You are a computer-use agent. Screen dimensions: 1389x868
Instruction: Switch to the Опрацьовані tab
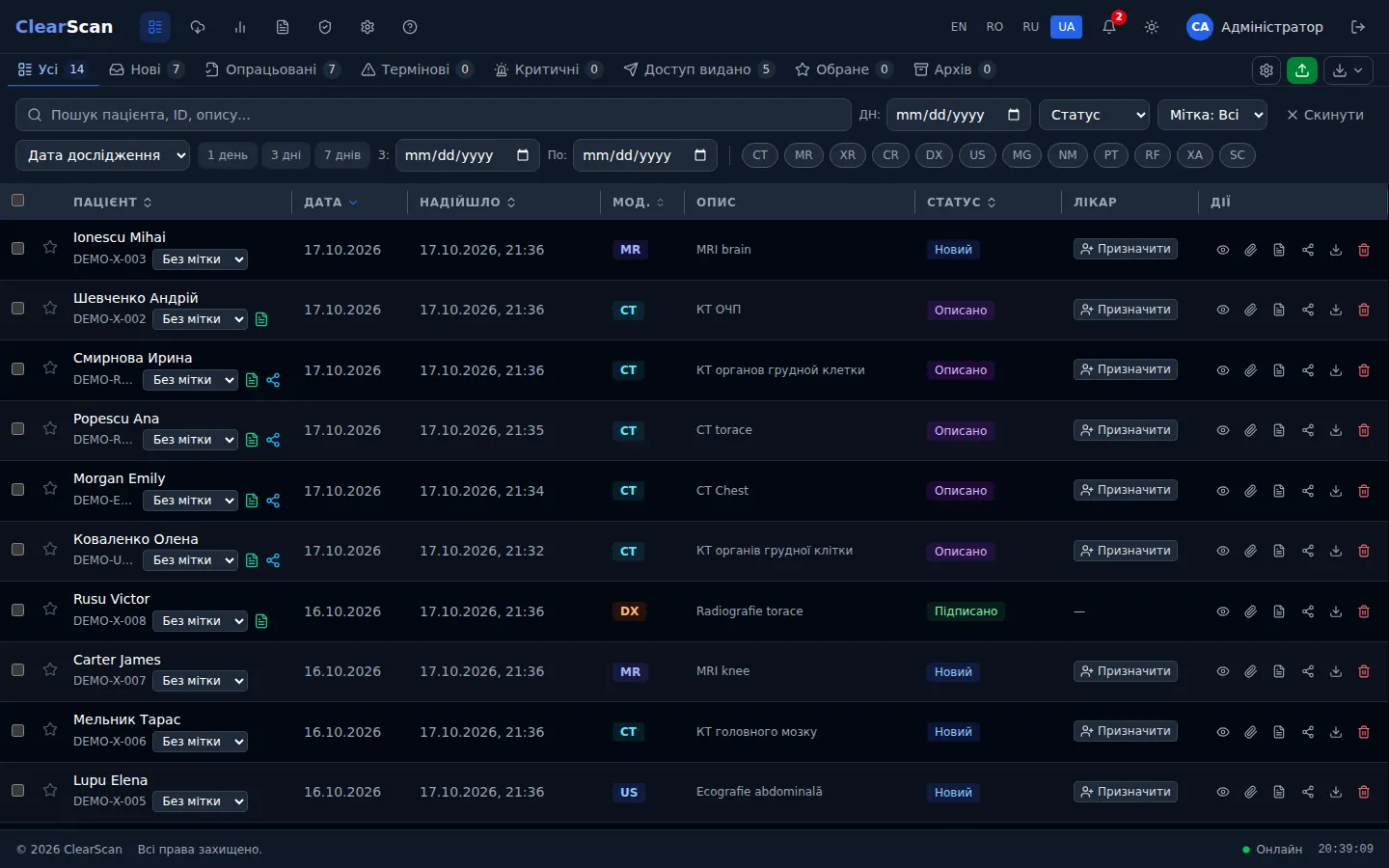pyautogui.click(x=272, y=69)
